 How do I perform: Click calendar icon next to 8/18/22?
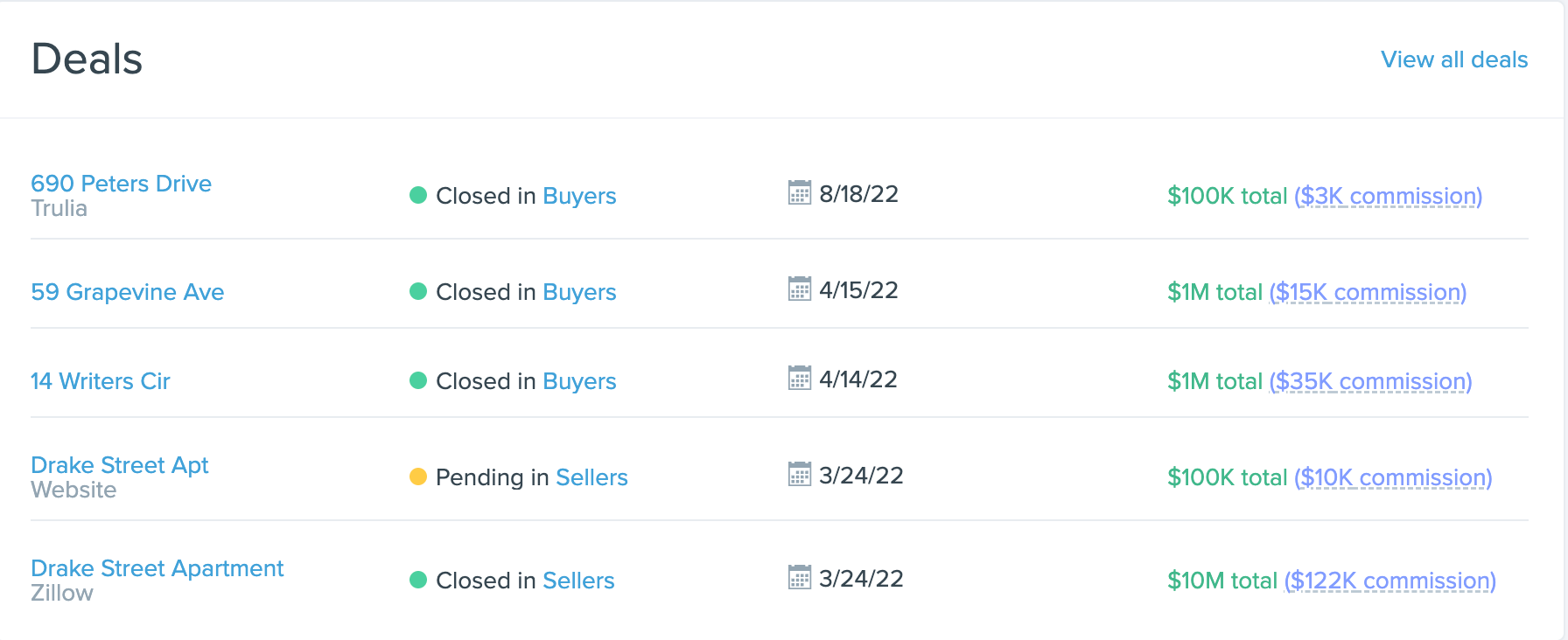800,192
